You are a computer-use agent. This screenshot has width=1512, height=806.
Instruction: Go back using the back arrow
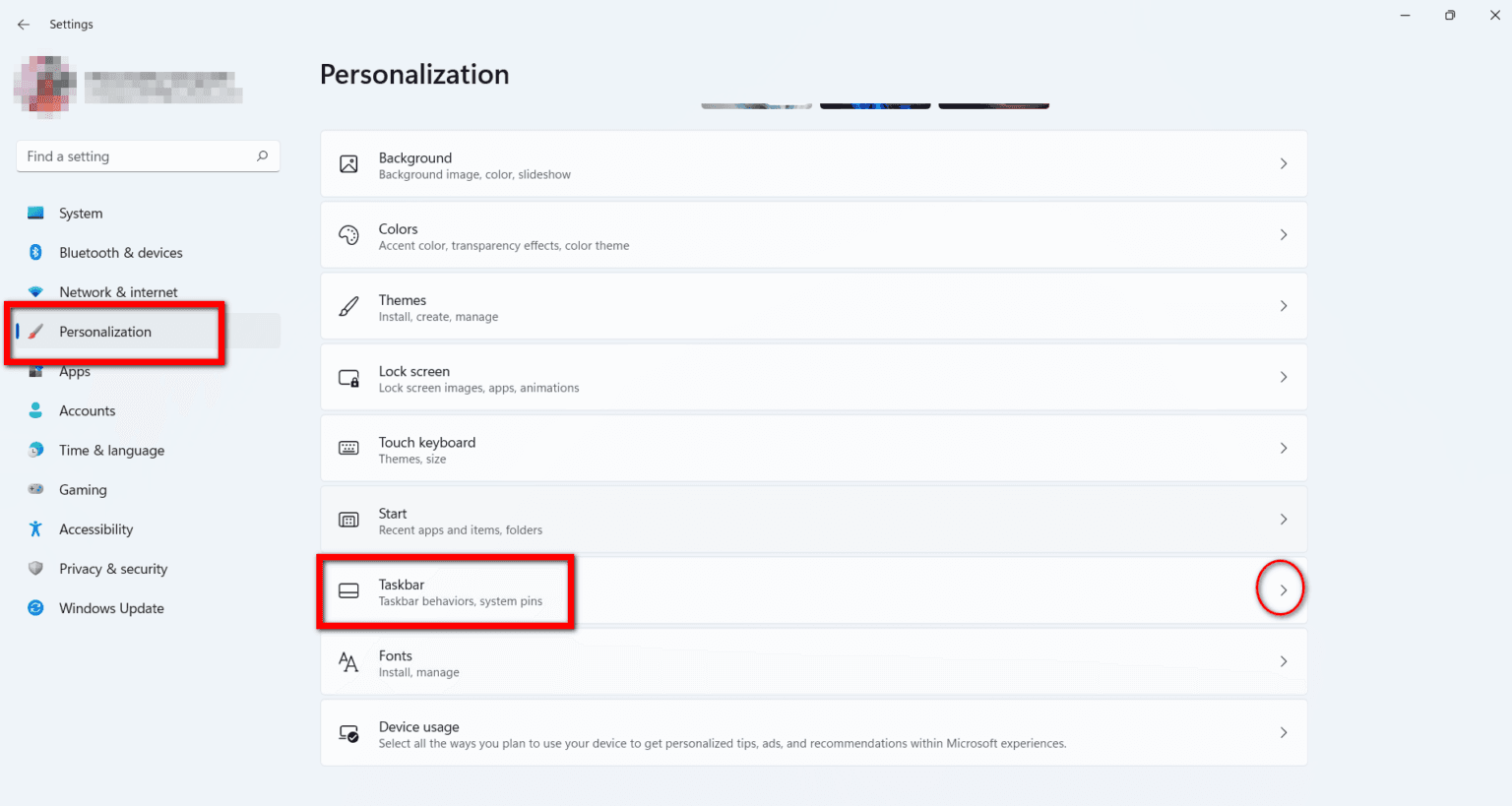24,24
